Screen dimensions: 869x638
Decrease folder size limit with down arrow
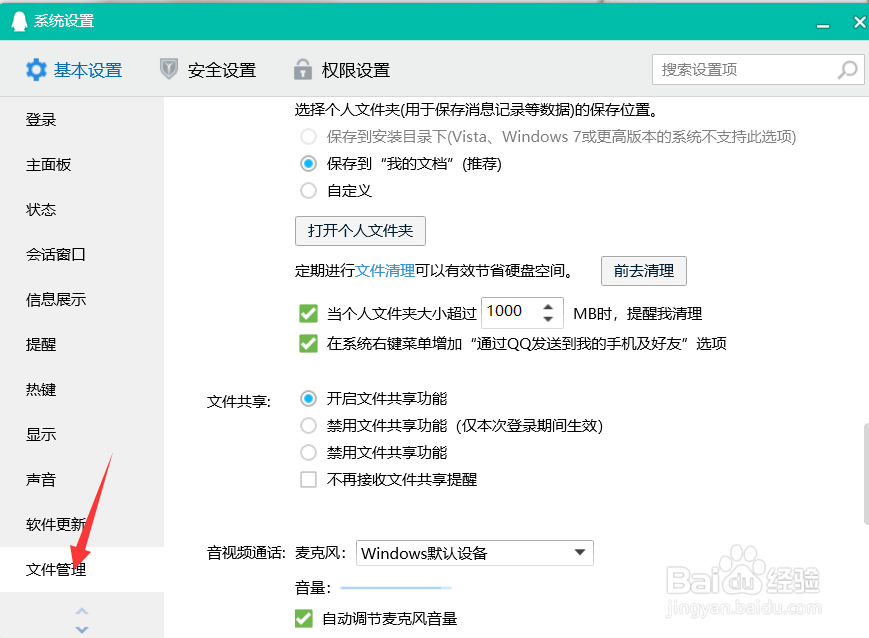tap(548, 319)
